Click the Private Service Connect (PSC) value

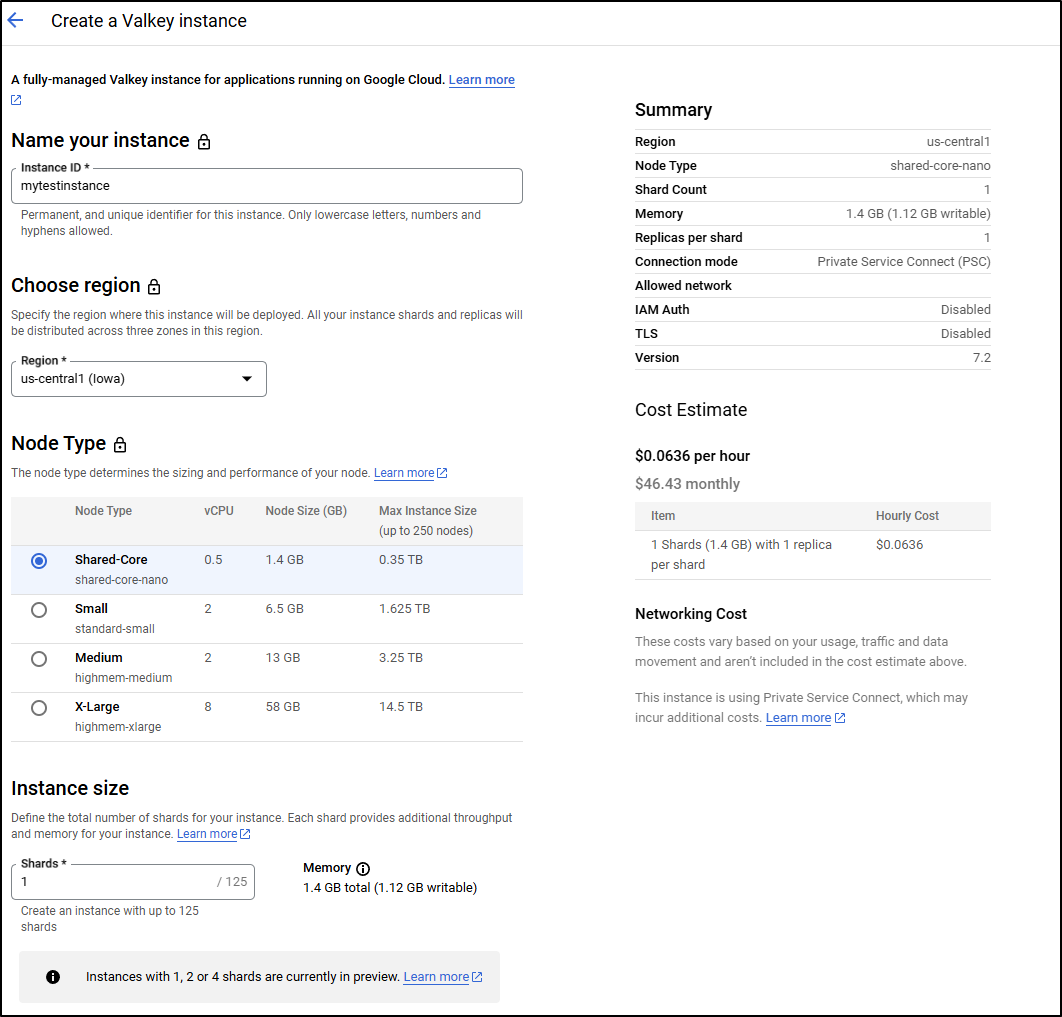point(904,261)
